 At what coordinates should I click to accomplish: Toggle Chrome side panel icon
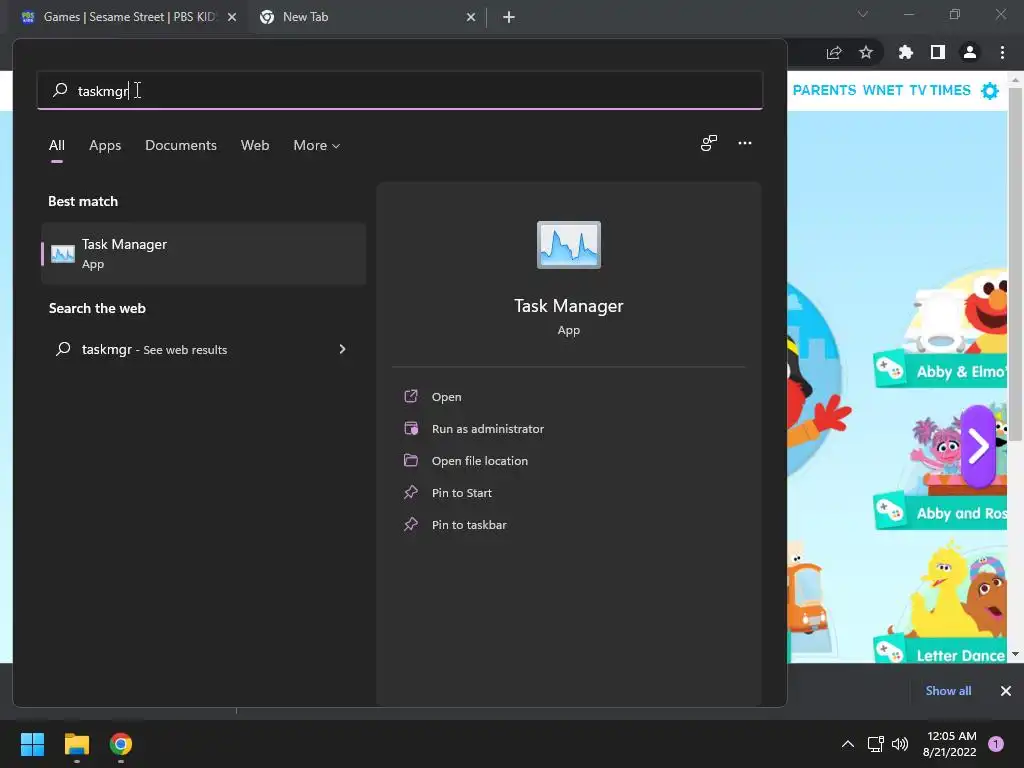[x=938, y=52]
